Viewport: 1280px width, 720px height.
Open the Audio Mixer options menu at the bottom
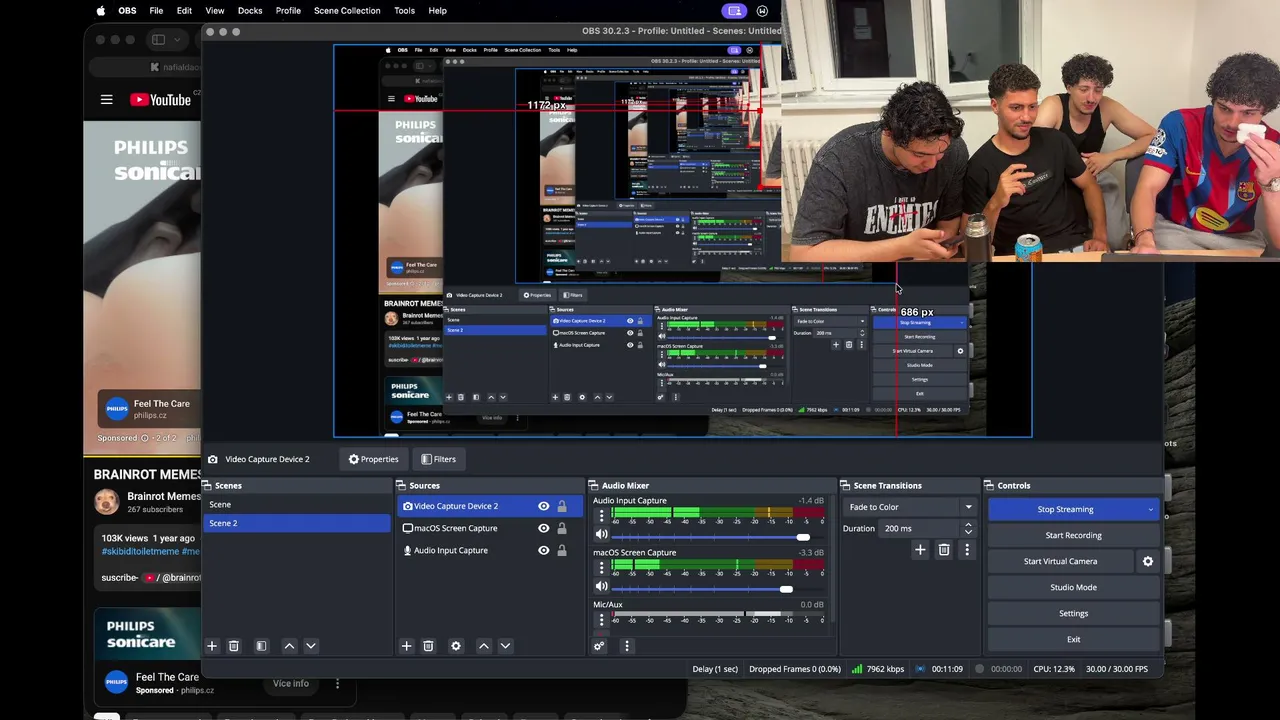(x=627, y=646)
